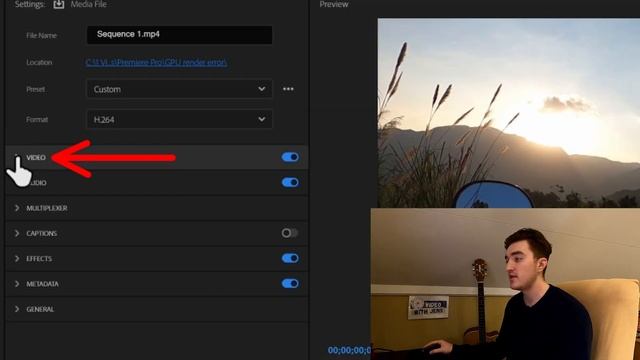Click the Media File export icon
640x360 pixels.
[x=59, y=4]
